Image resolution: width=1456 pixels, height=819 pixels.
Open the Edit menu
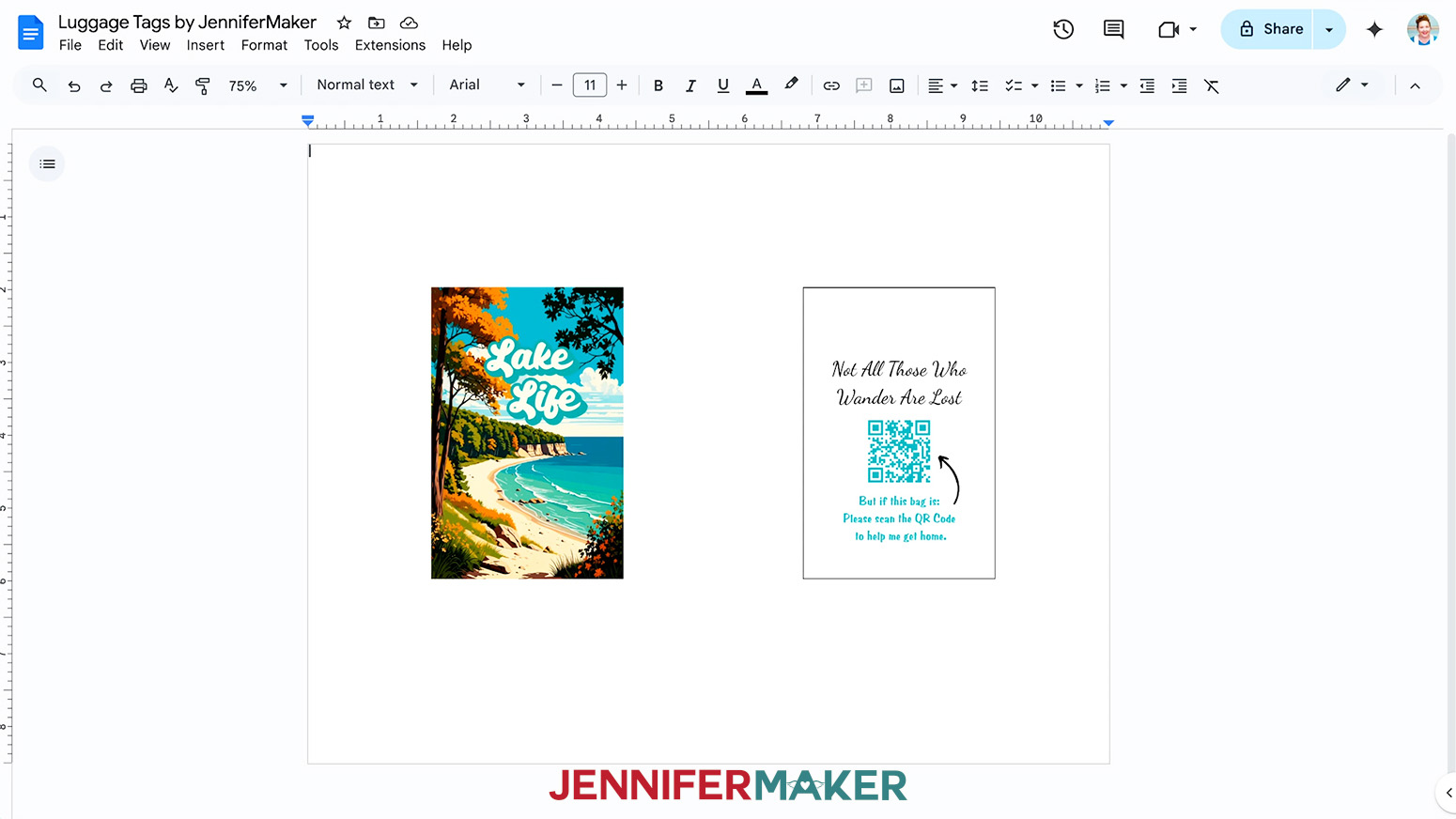pyautogui.click(x=111, y=45)
